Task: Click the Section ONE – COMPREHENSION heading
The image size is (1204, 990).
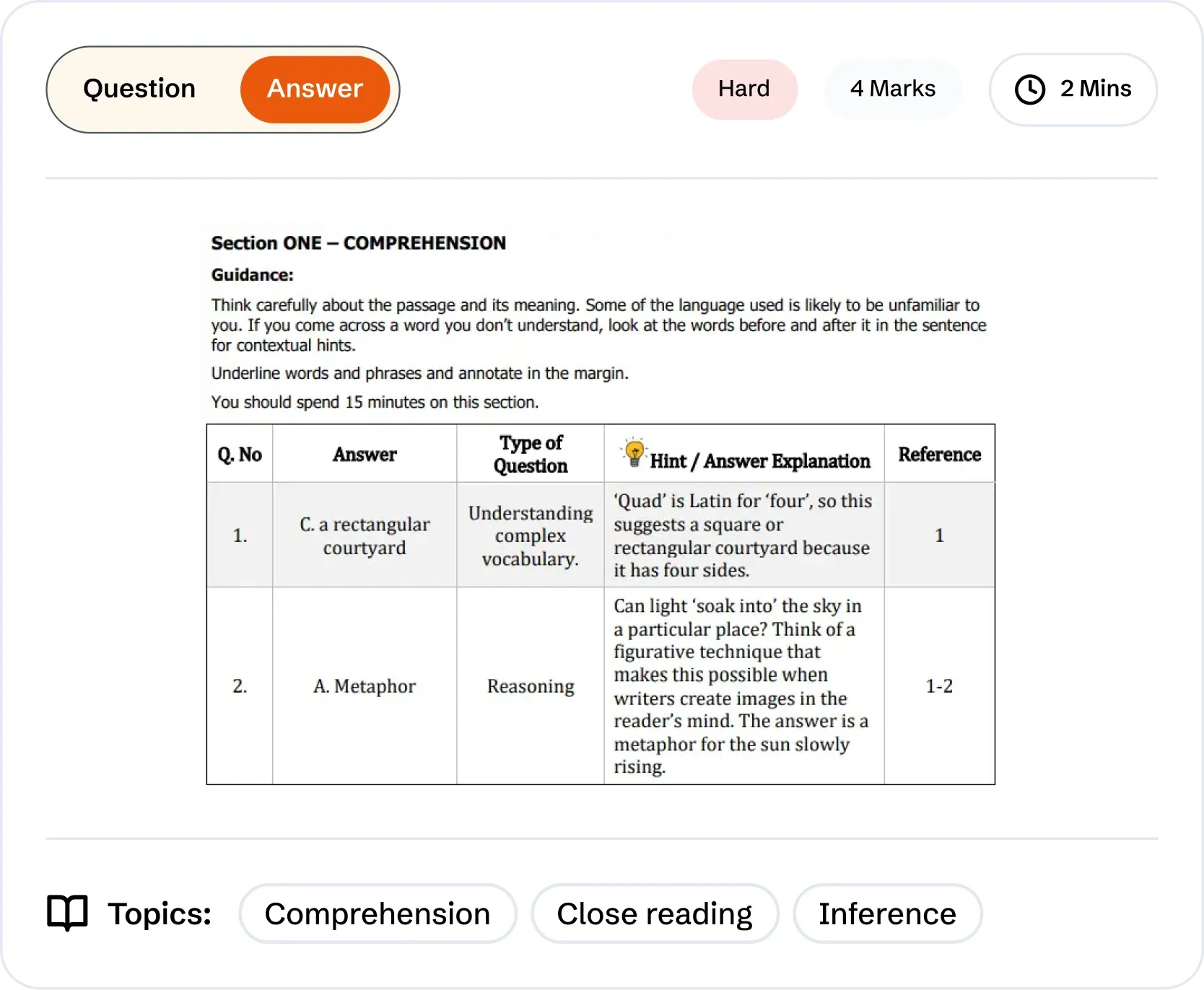Action: (358, 243)
